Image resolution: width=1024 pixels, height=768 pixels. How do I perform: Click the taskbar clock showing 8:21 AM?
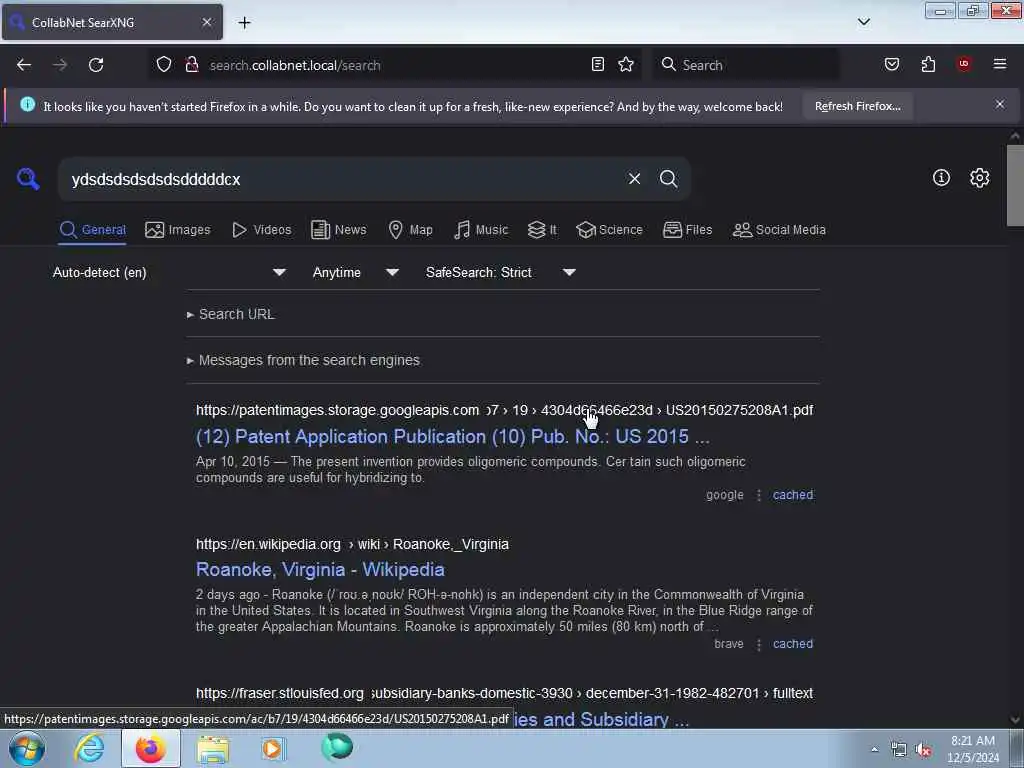point(972,749)
